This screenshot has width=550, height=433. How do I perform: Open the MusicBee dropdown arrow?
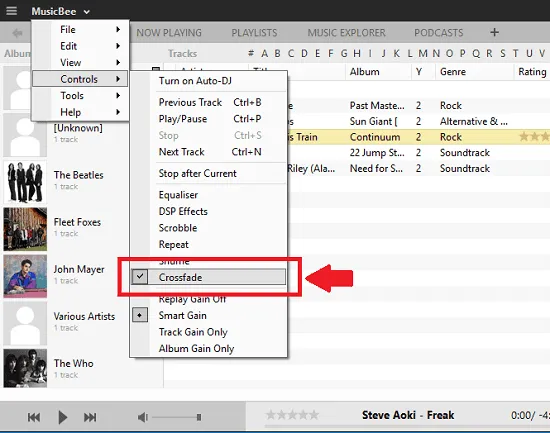pyautogui.click(x=87, y=12)
